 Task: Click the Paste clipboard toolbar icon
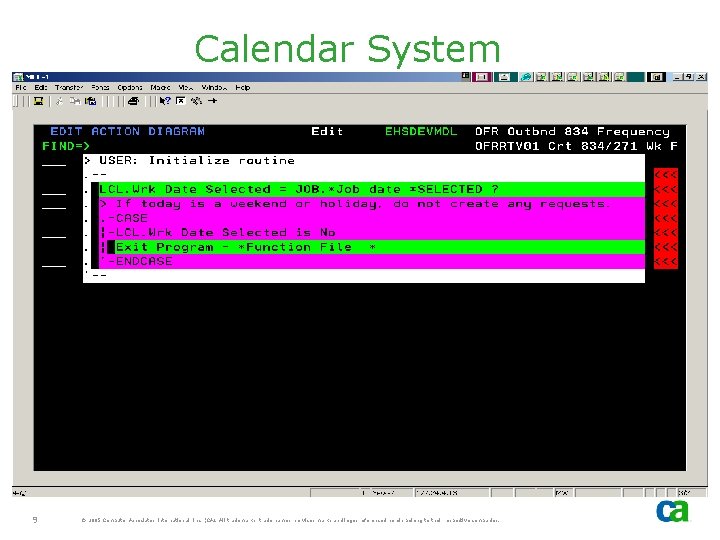coord(90,101)
